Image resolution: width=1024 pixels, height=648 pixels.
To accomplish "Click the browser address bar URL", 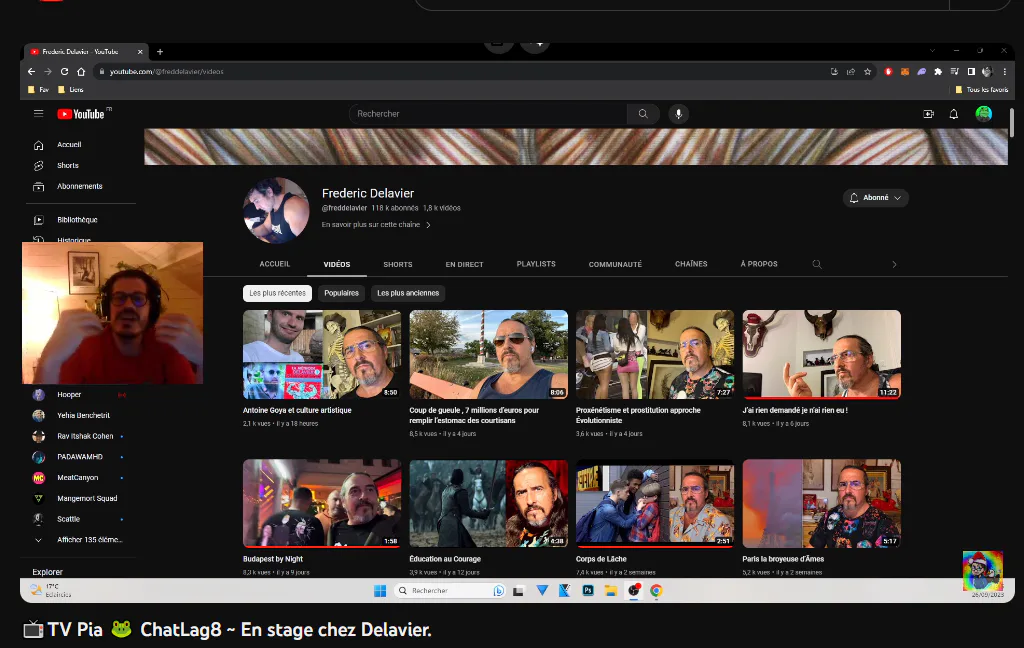I will point(167,72).
